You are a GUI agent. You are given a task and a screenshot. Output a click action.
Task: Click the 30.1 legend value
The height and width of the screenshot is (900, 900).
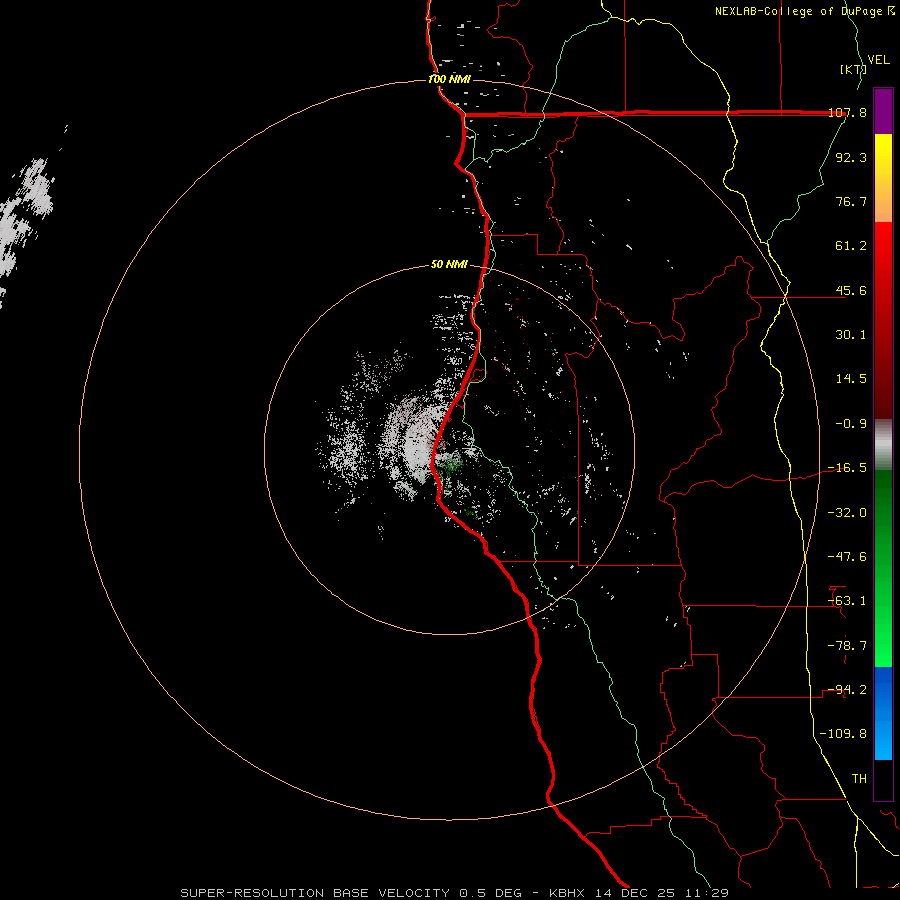tap(851, 335)
